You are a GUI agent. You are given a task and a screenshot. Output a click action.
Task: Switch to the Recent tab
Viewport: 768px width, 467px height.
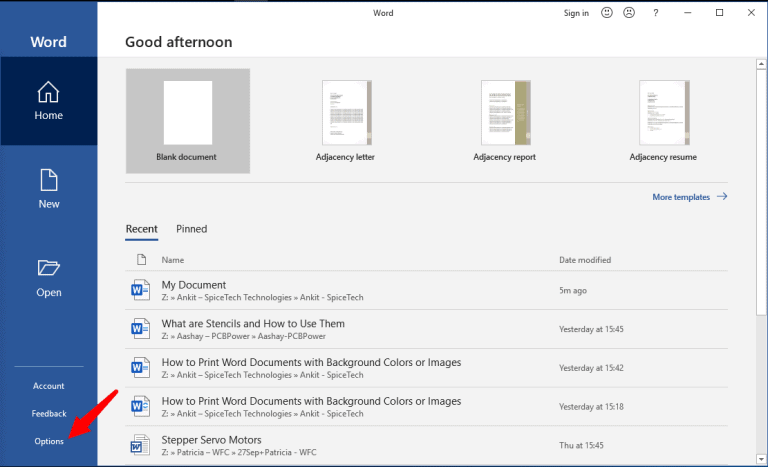(142, 229)
